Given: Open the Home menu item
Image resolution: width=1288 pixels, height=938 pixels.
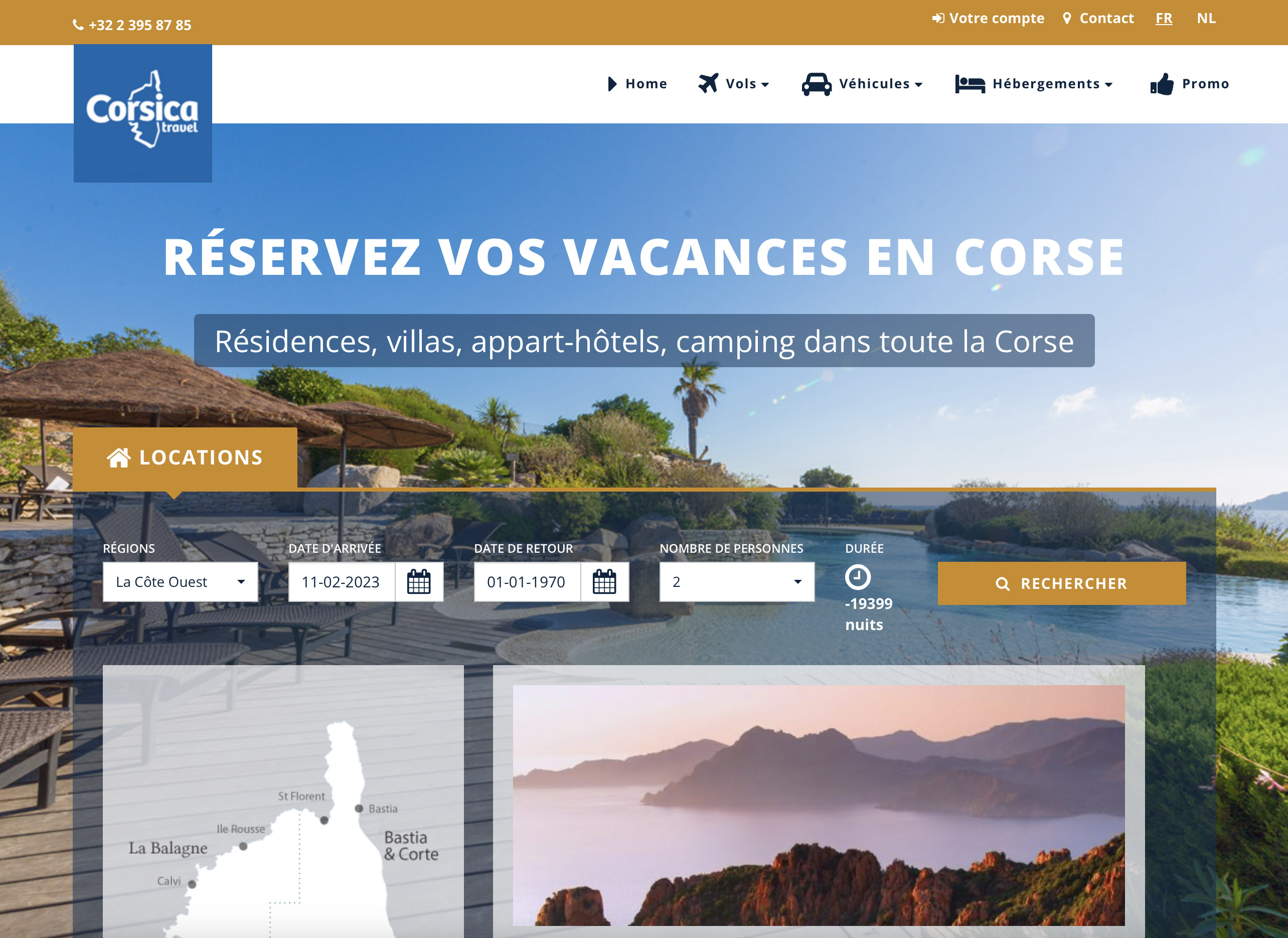Looking at the screenshot, I should pyautogui.click(x=646, y=84).
